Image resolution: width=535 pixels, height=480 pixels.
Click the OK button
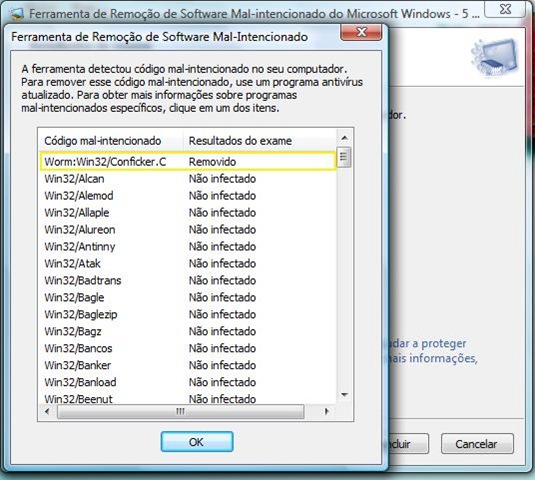(x=197, y=442)
